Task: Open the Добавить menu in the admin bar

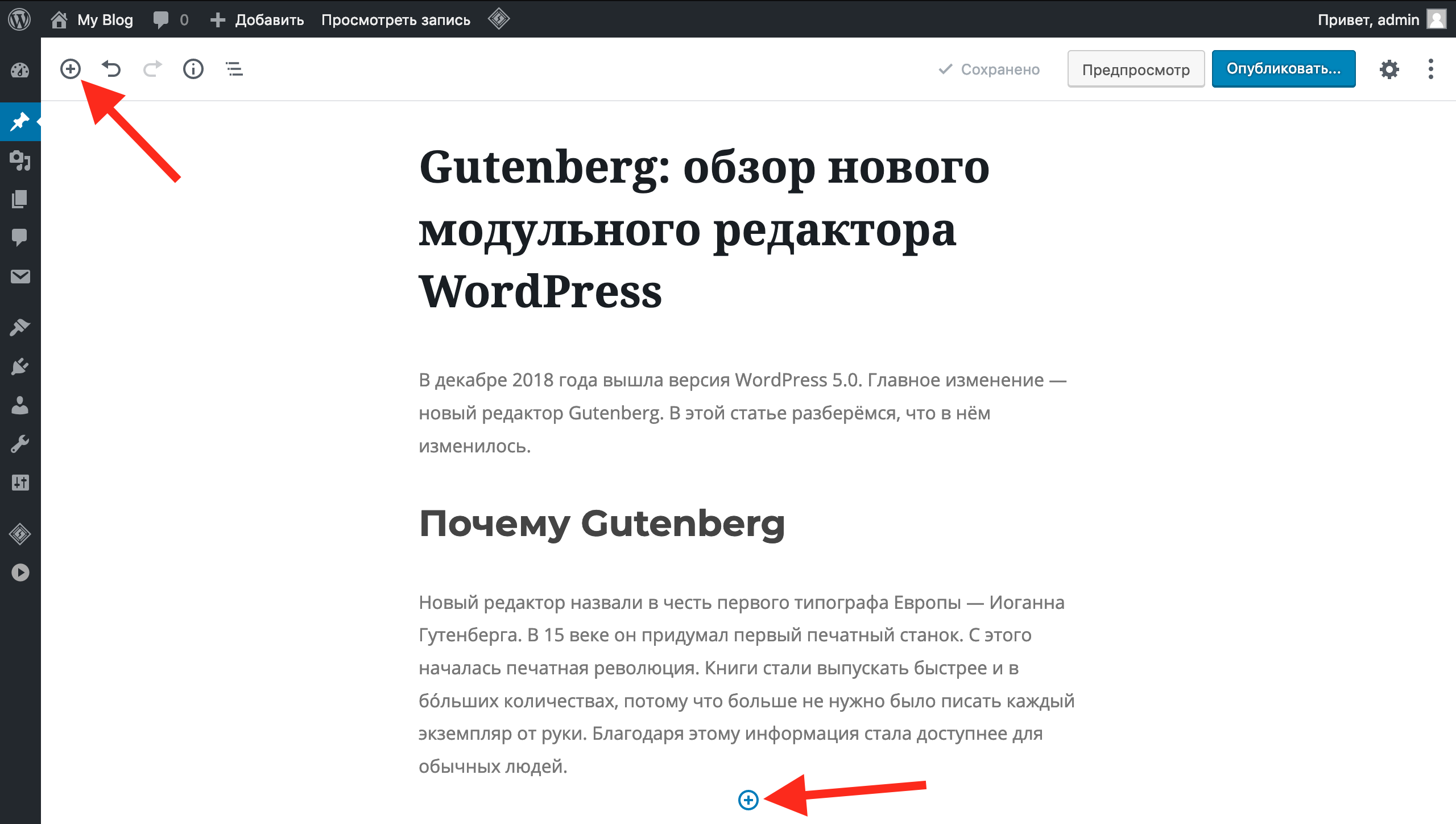Action: pos(257,20)
